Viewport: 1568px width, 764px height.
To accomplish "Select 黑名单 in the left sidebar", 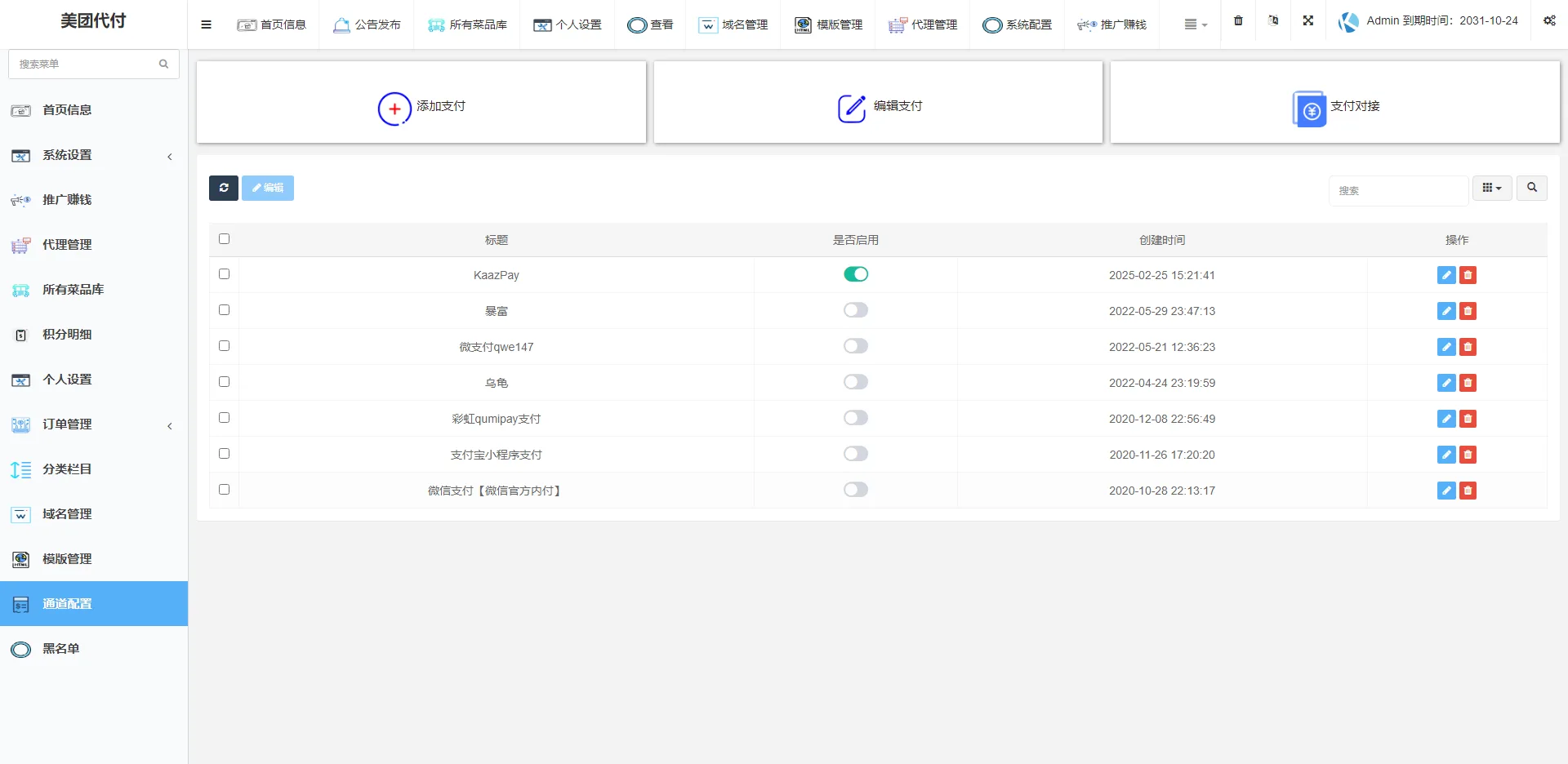I will click(61, 649).
